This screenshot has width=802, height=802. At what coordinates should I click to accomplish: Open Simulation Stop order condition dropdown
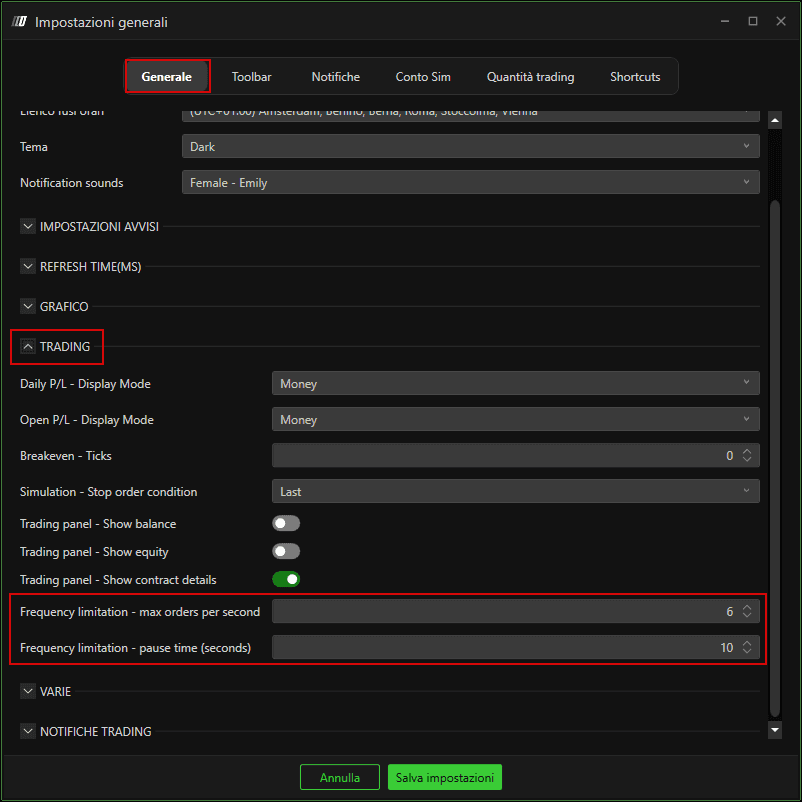coord(516,492)
